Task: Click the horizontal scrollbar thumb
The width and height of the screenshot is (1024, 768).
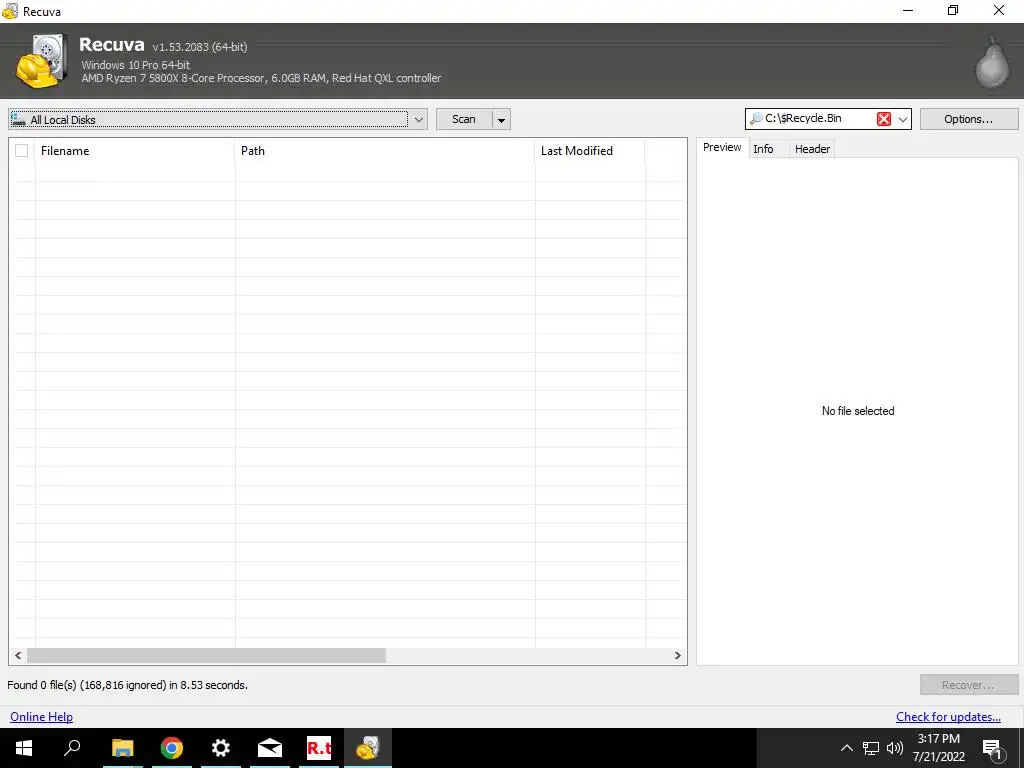Action: coord(206,655)
